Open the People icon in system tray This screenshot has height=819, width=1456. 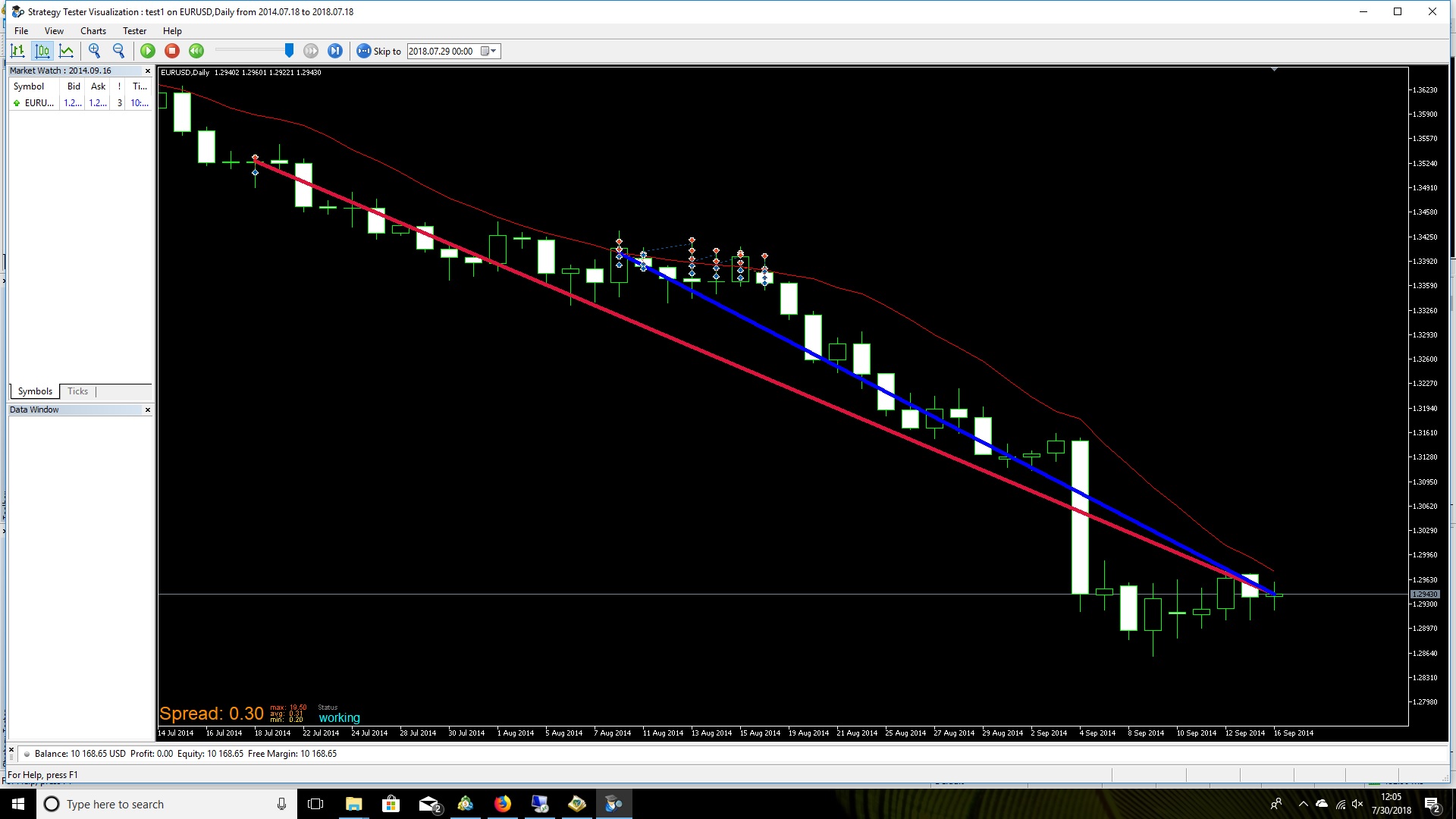tap(1276, 804)
